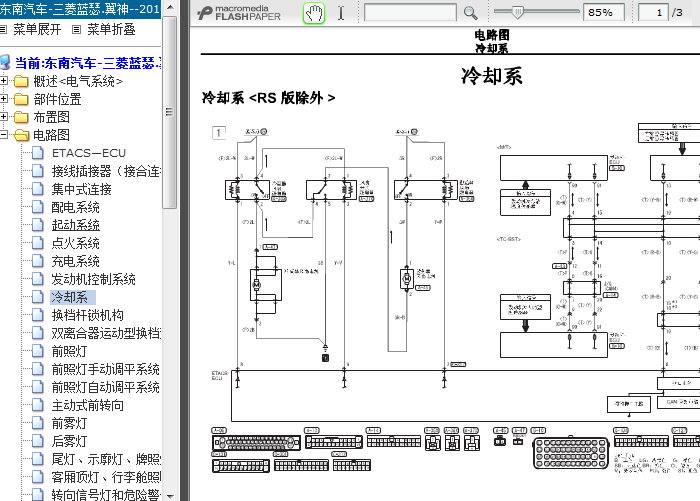
Task: Open the 充电系统 page
Action: [75, 261]
